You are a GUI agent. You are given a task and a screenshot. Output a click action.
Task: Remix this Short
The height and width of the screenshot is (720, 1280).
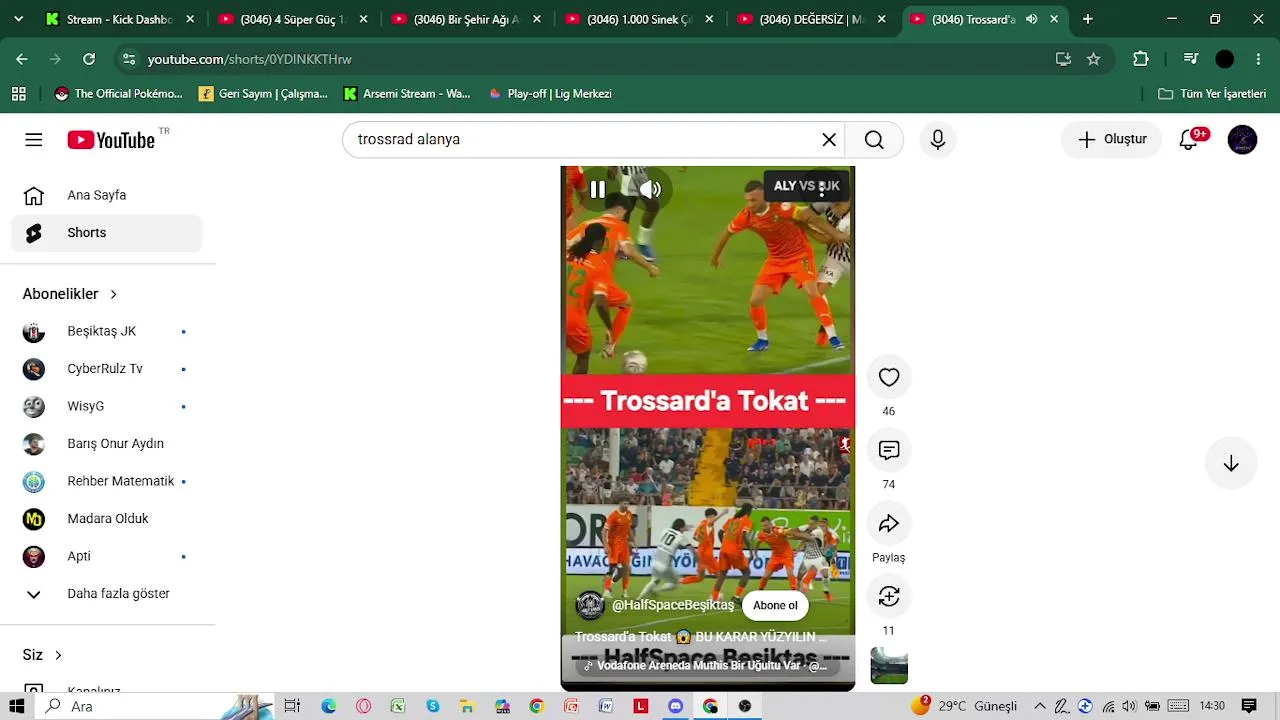[x=889, y=597]
